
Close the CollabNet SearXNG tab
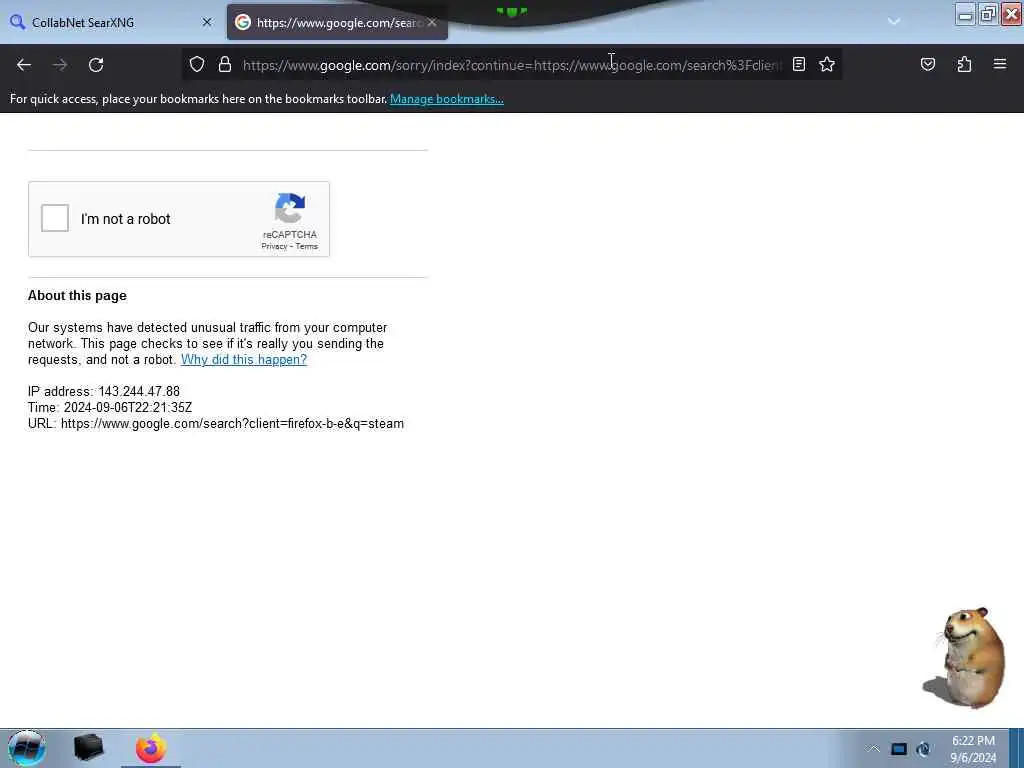(207, 22)
